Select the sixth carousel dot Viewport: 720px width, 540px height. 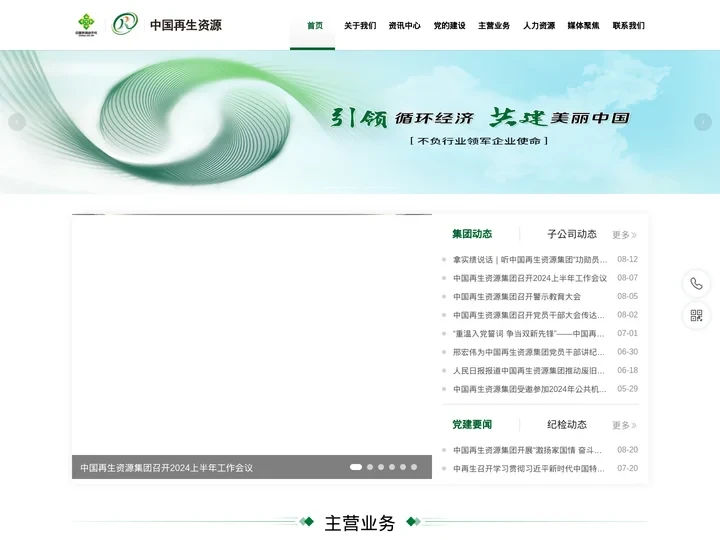pos(414,467)
